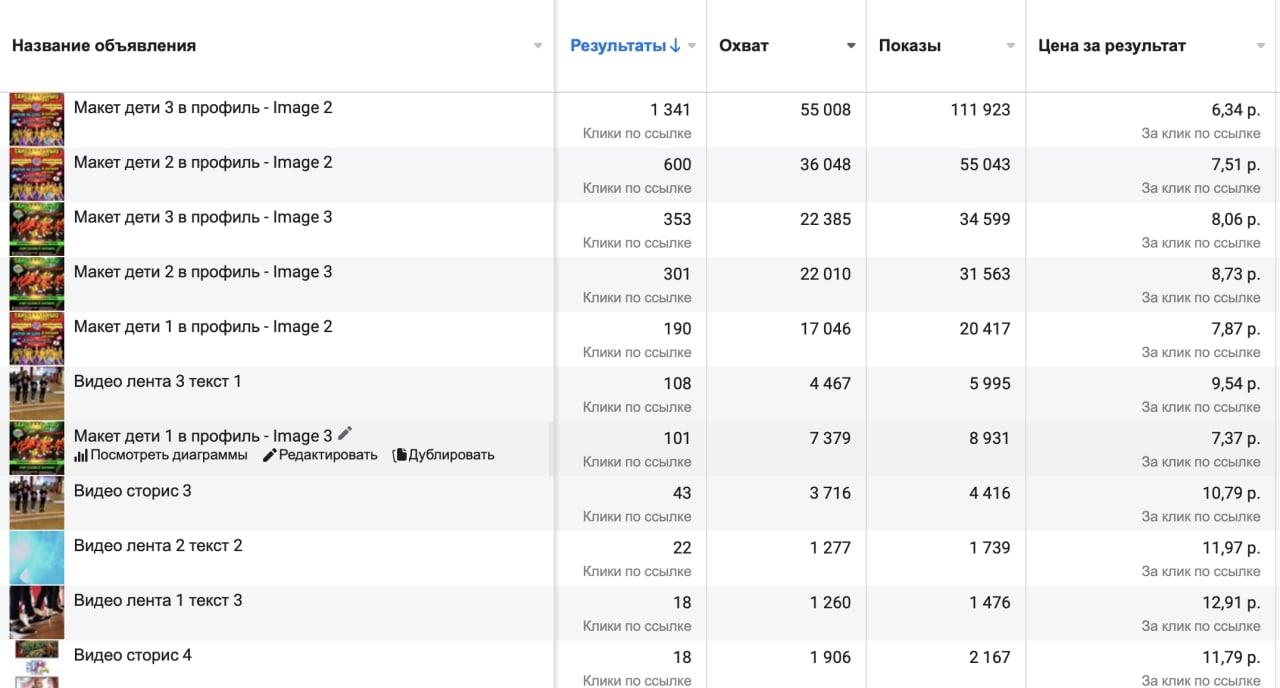Open thumbnail of Макет дети 3 Image 2
Viewport: 1280px width, 688px height.
tap(37, 120)
